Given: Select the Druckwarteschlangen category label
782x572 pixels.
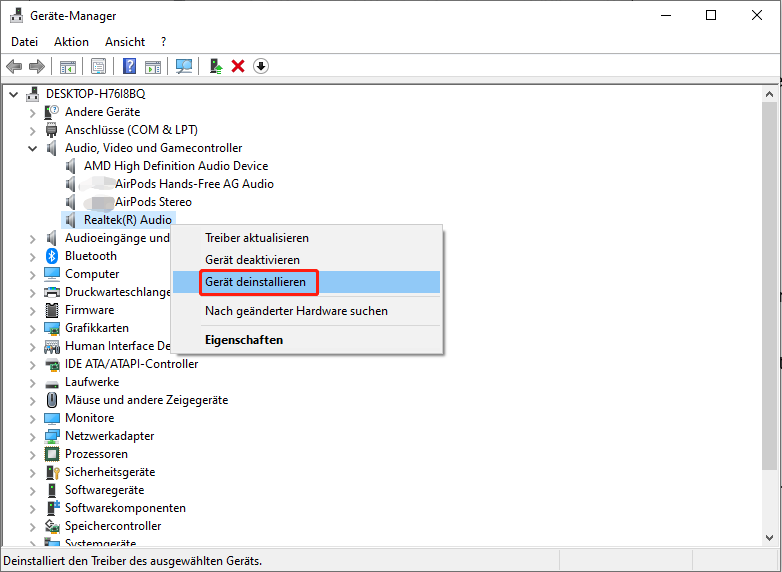Looking at the screenshot, I should tap(118, 292).
